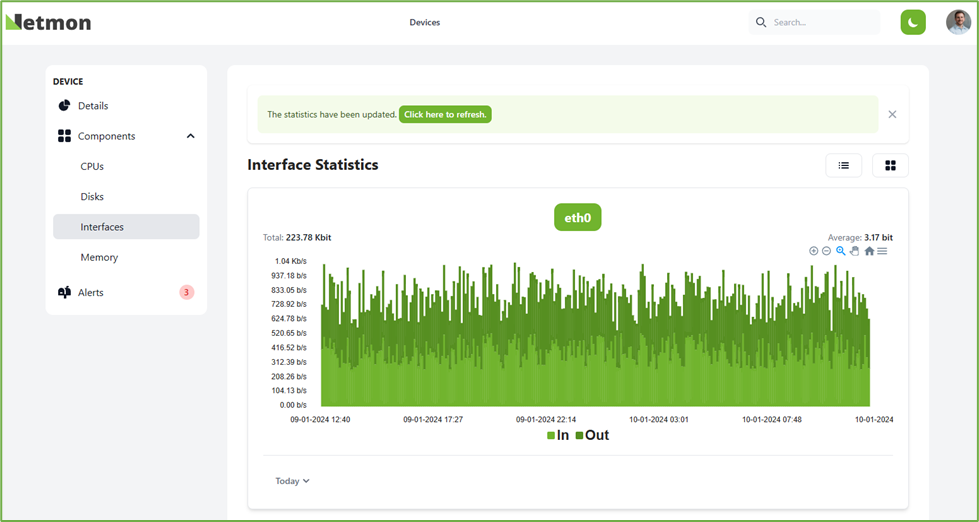This screenshot has width=979, height=522.
Task: Dismiss the statistics updated notification
Action: coord(893,114)
